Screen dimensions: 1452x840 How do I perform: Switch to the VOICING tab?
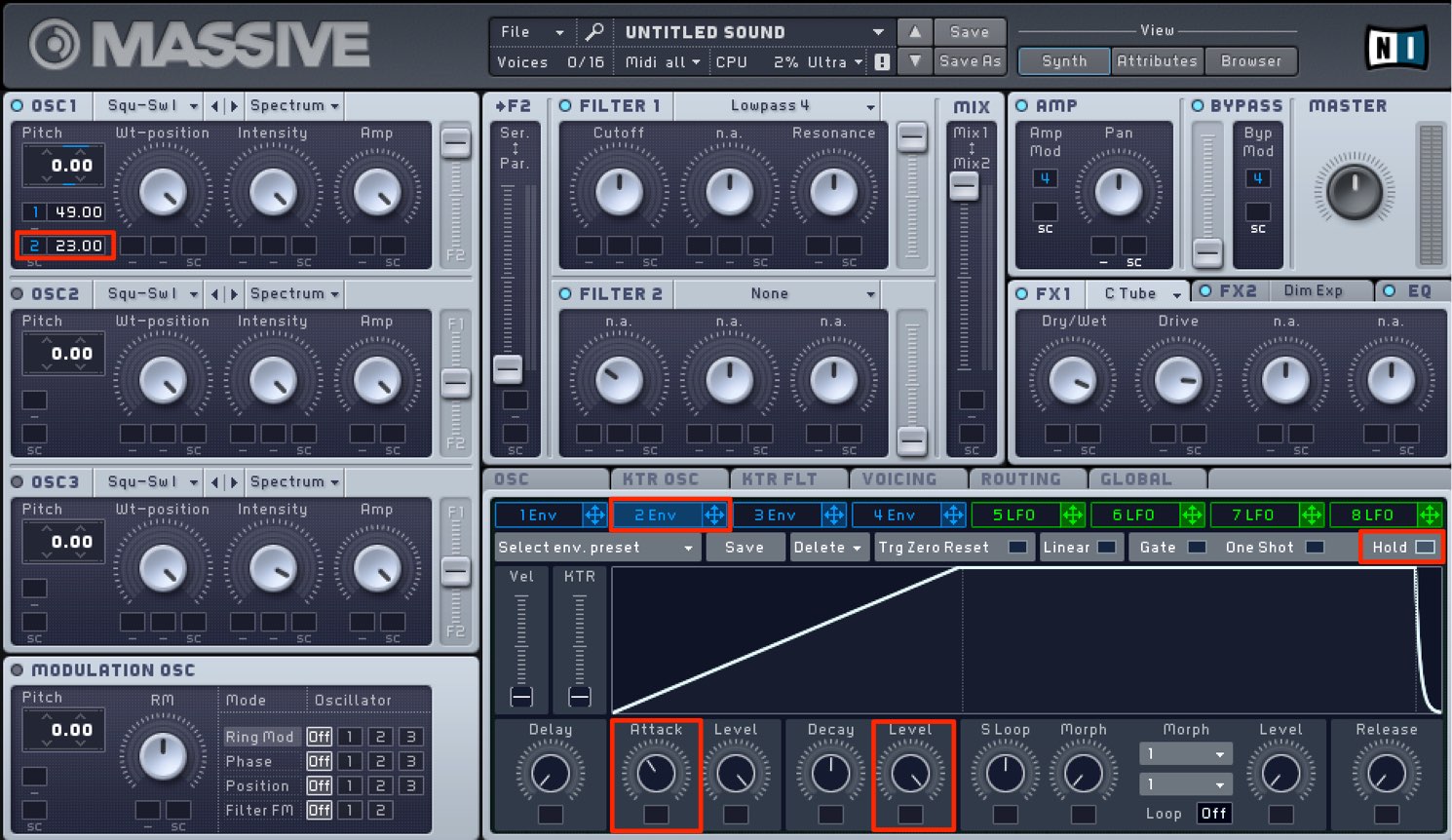898,479
